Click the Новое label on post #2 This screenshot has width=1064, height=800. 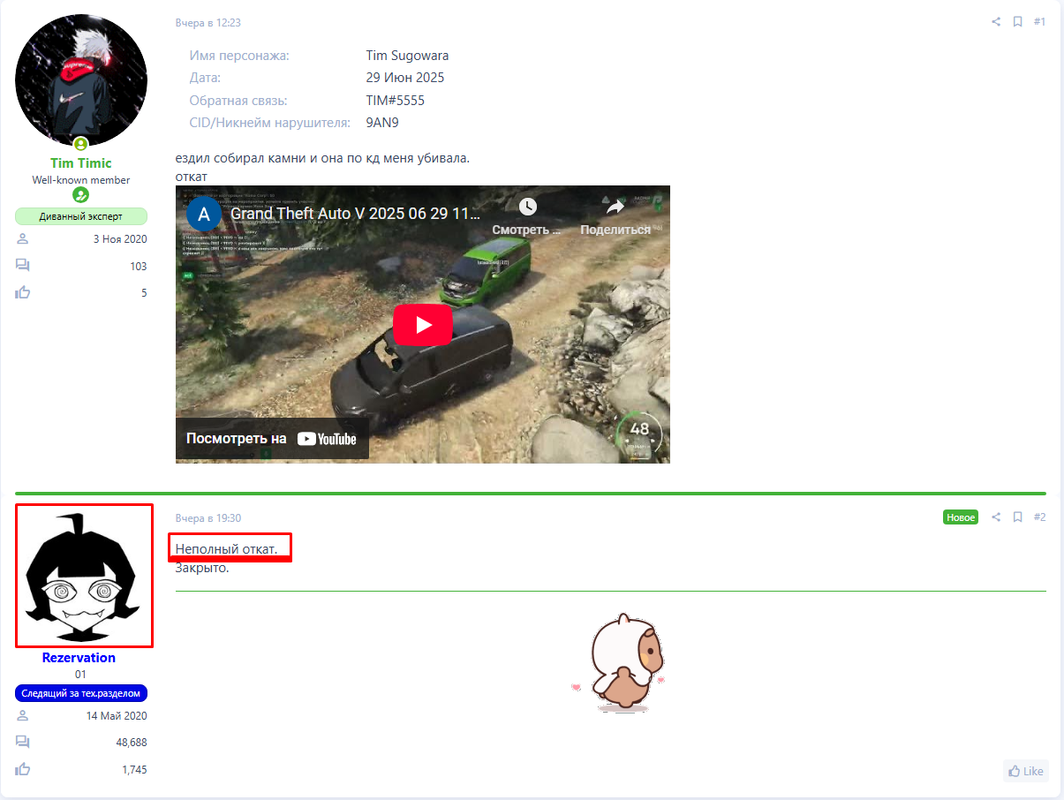pos(960,517)
